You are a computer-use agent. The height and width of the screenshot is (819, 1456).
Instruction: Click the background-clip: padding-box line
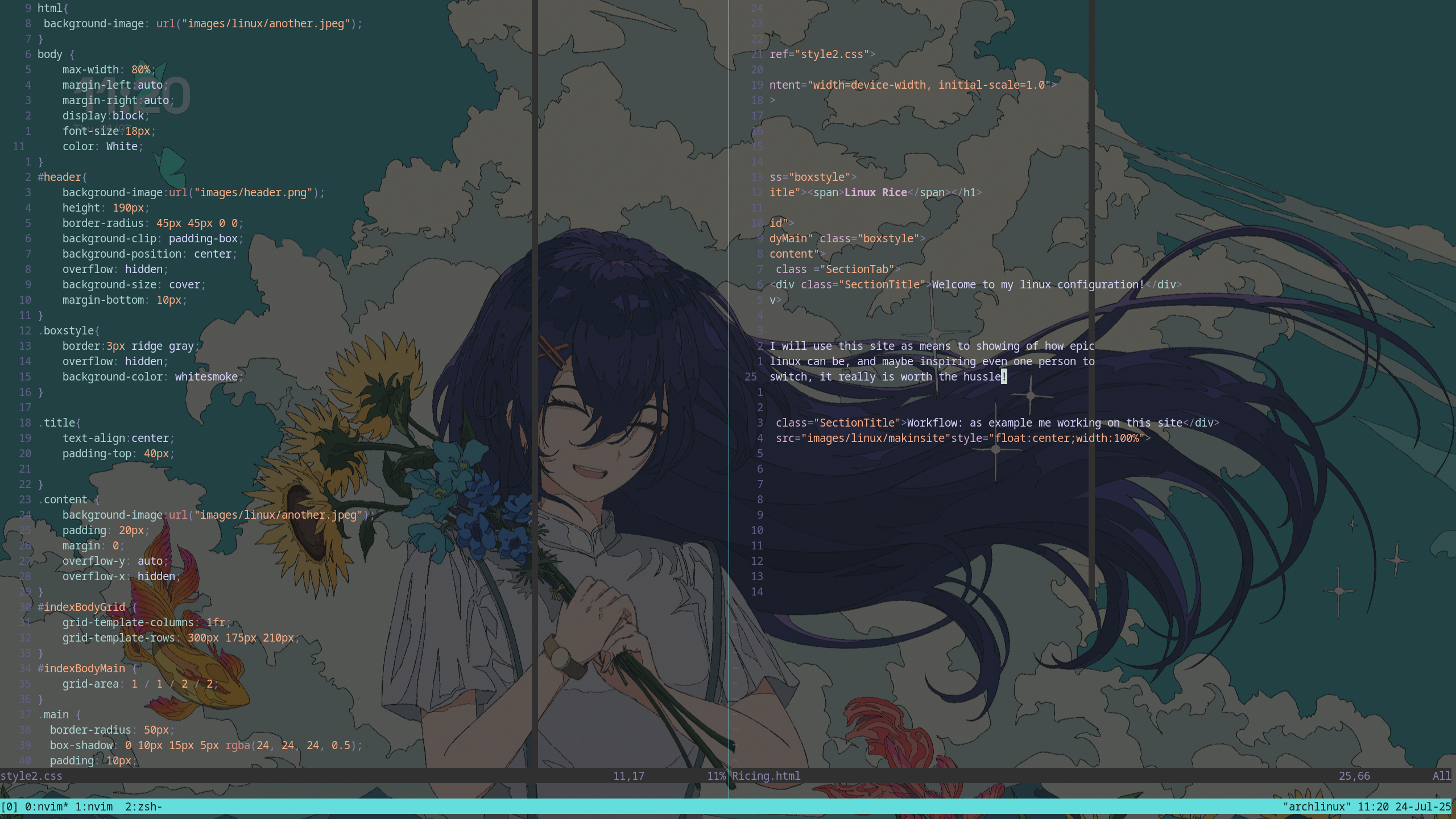pyautogui.click(x=153, y=238)
